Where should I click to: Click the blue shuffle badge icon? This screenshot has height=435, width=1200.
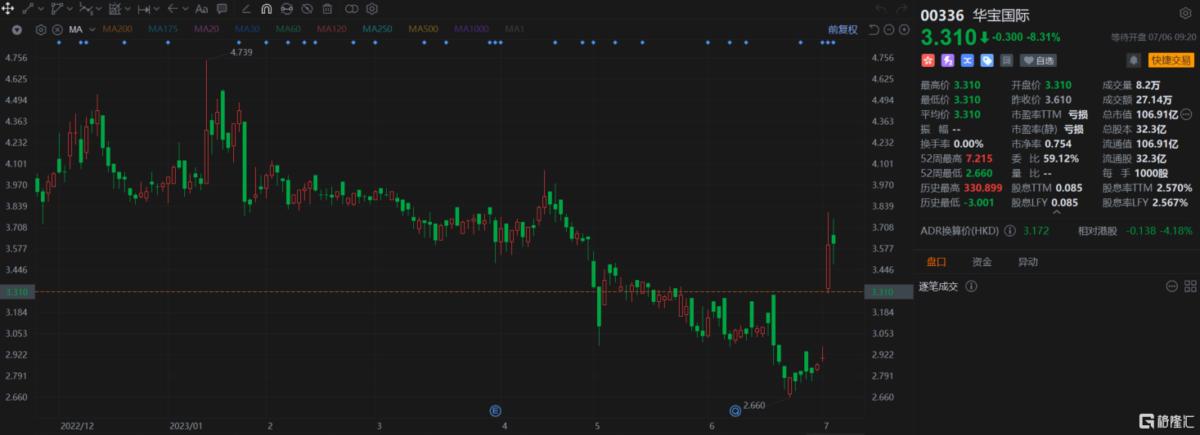(x=967, y=60)
